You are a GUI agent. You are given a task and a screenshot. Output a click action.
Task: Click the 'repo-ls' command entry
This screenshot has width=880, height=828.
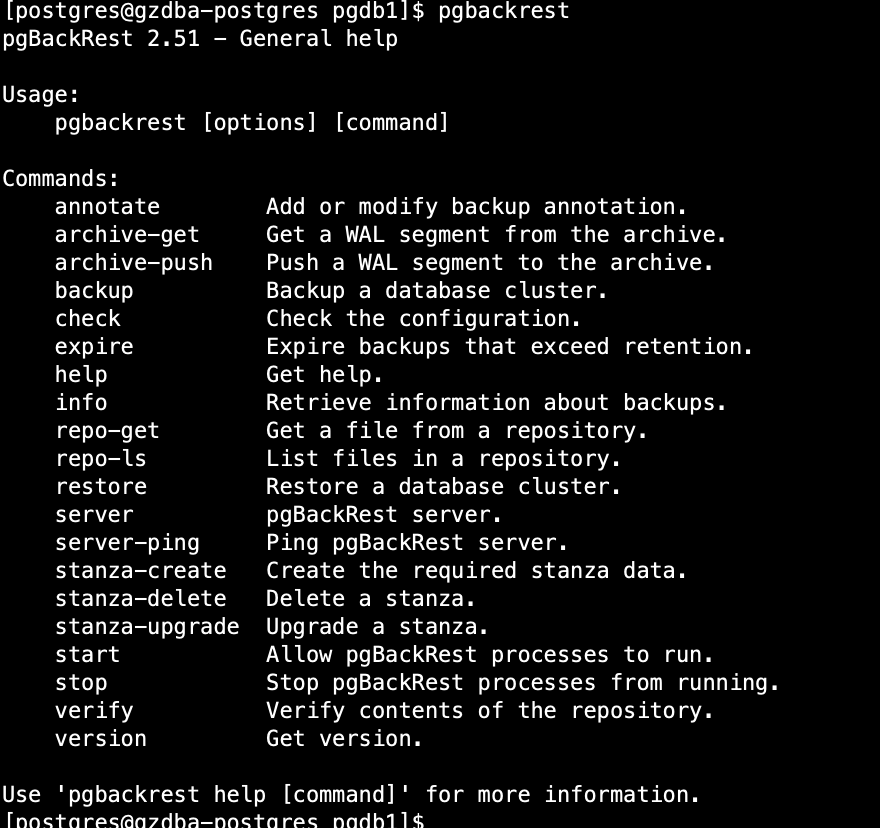pos(101,459)
